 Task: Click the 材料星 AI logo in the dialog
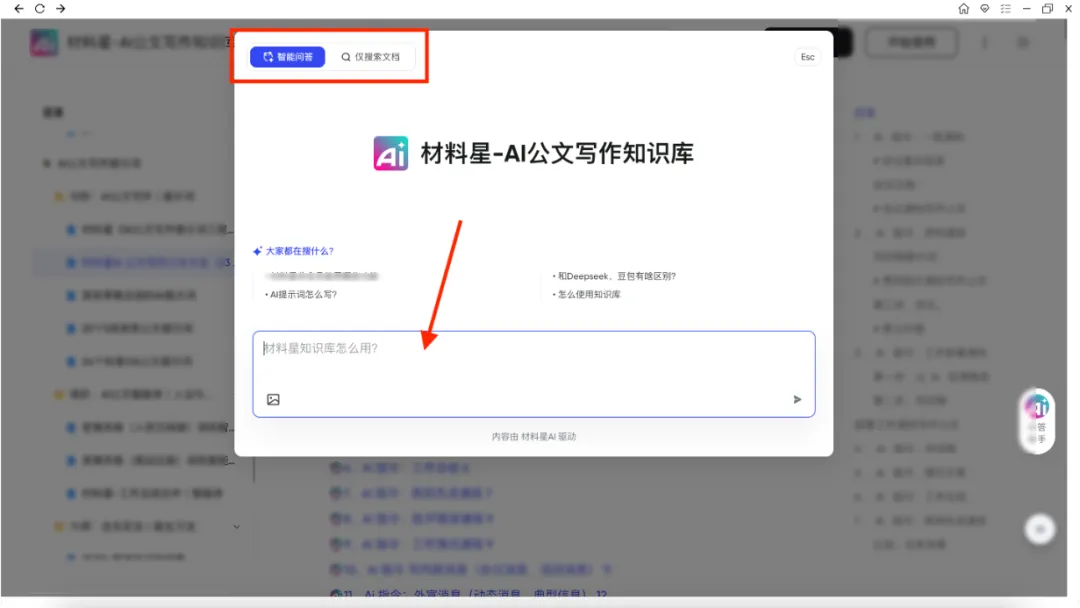391,153
